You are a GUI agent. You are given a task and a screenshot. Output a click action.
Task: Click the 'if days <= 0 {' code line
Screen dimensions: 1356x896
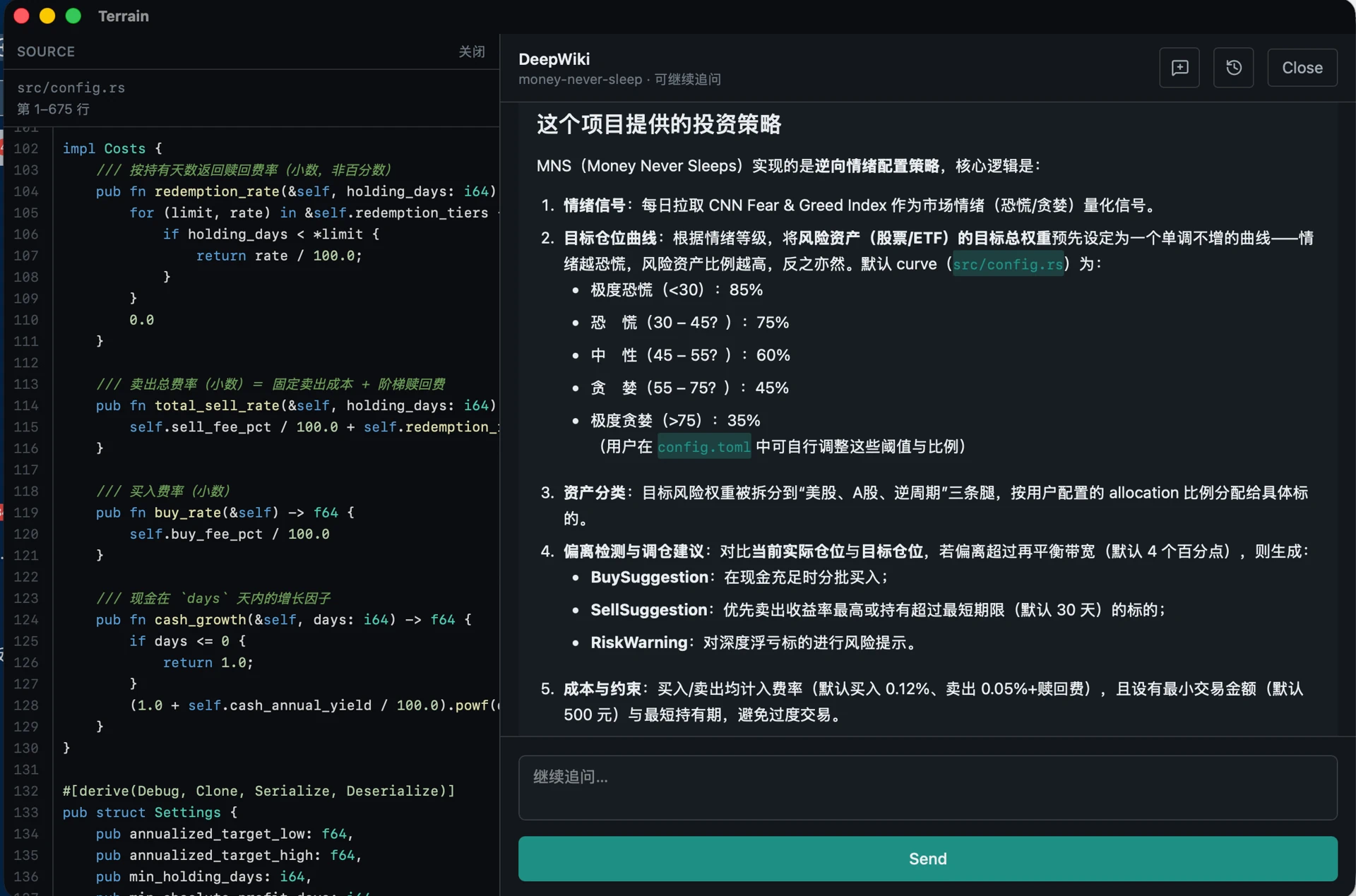tap(188, 641)
